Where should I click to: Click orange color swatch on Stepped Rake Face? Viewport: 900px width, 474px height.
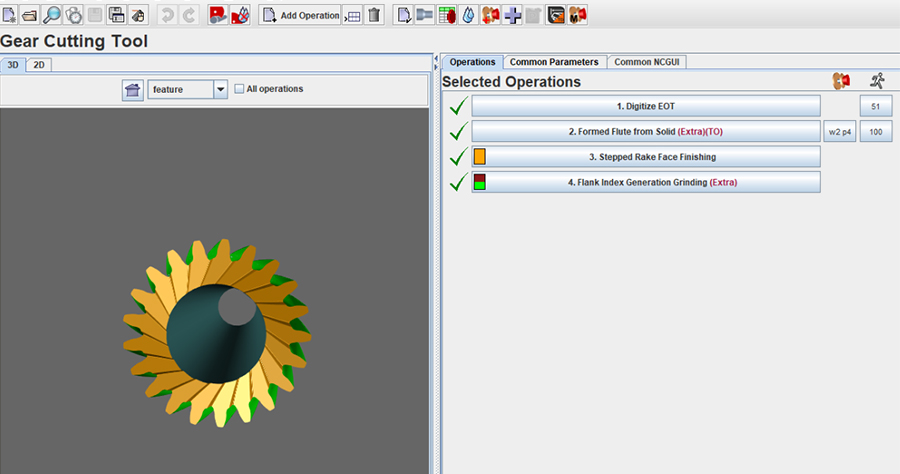(x=480, y=157)
